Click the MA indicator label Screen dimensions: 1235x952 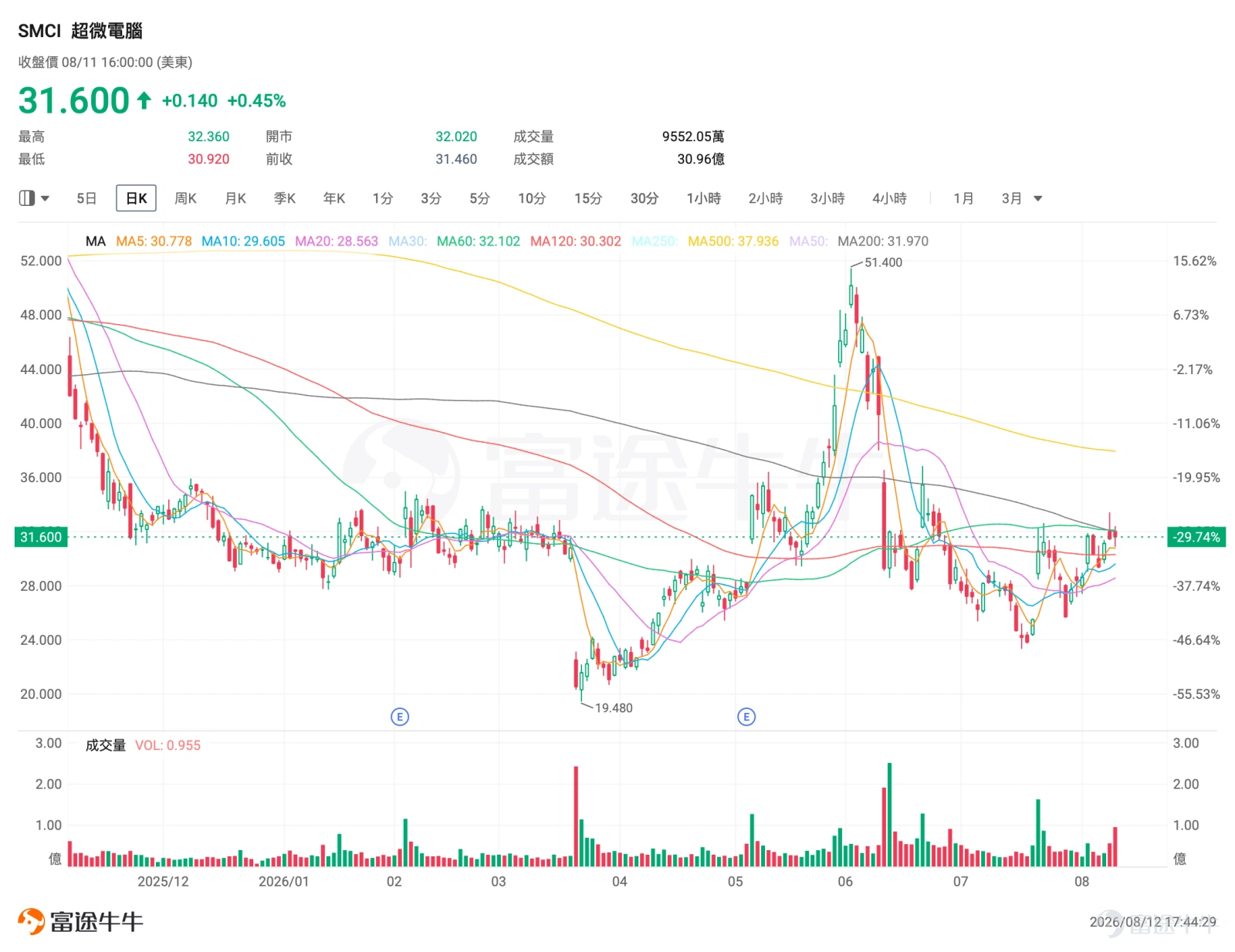point(96,241)
